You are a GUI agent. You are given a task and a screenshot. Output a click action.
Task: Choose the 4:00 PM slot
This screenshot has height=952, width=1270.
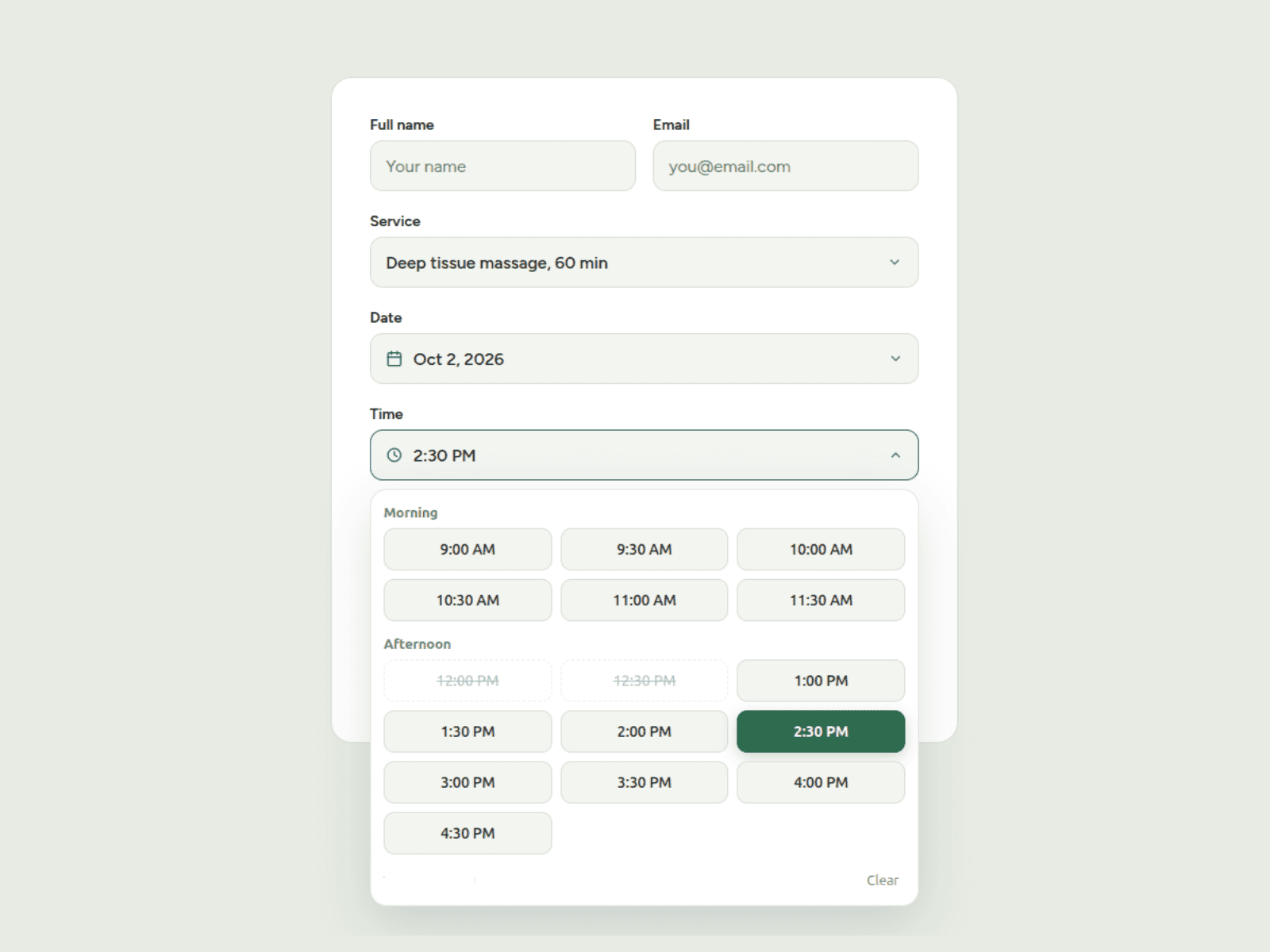pyautogui.click(x=821, y=782)
